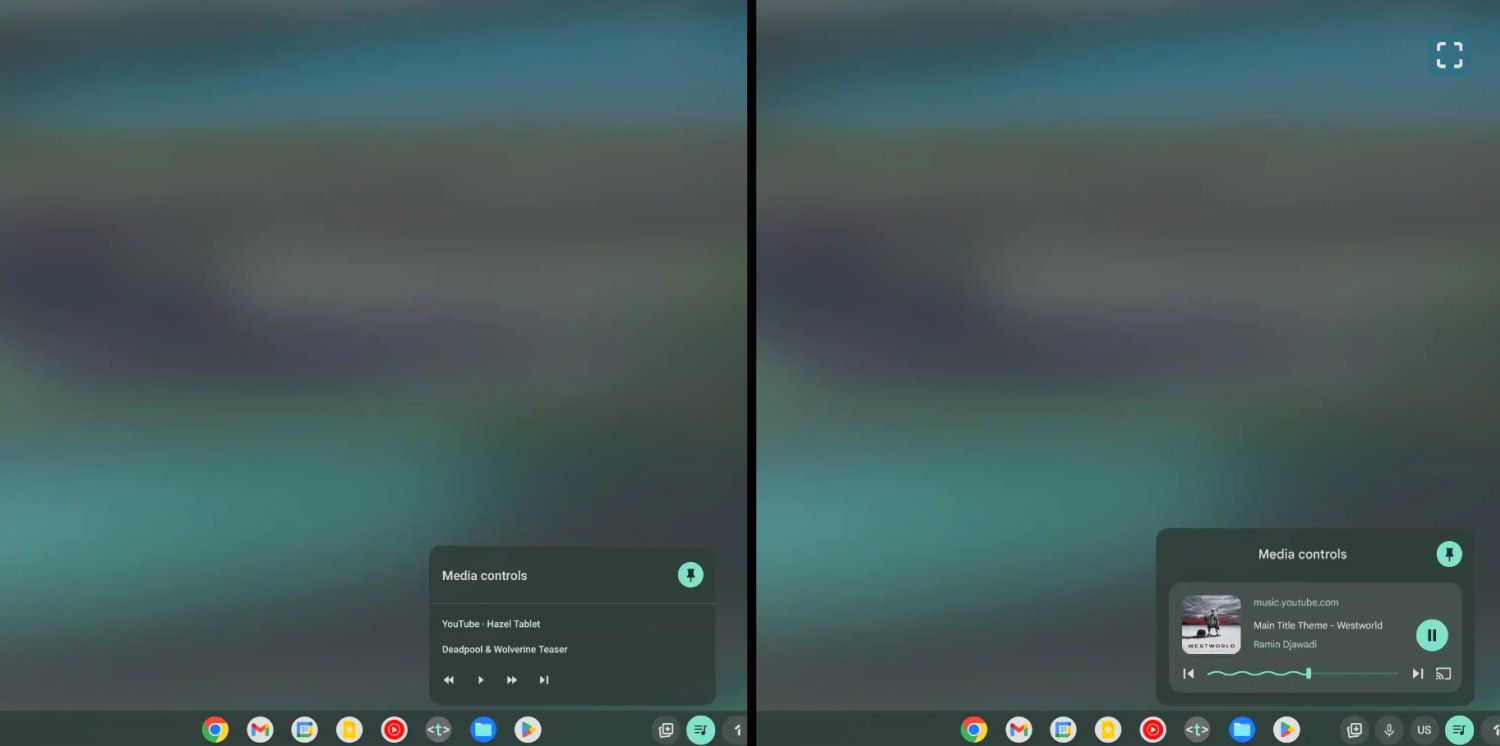
Task: Click the Westworld album art thumbnail
Action: [x=1211, y=625]
